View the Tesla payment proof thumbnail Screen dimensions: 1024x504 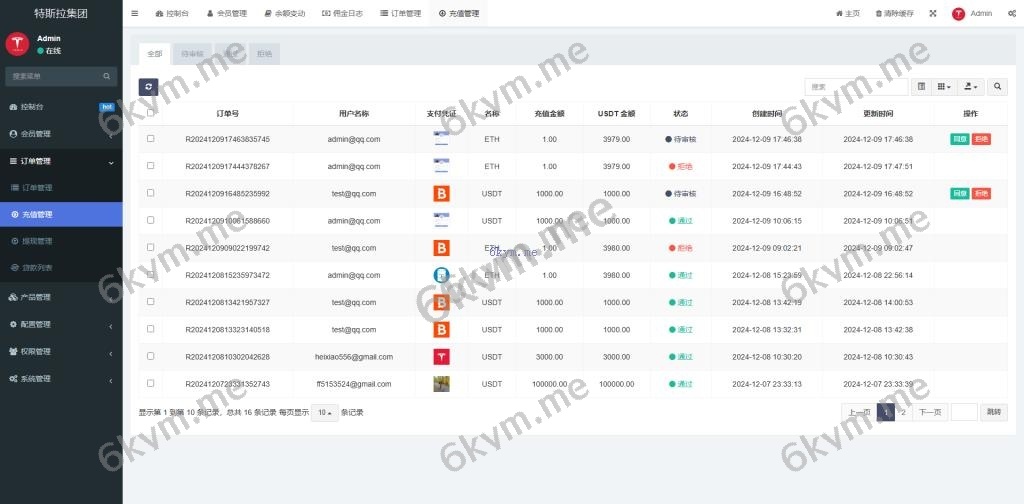click(441, 356)
